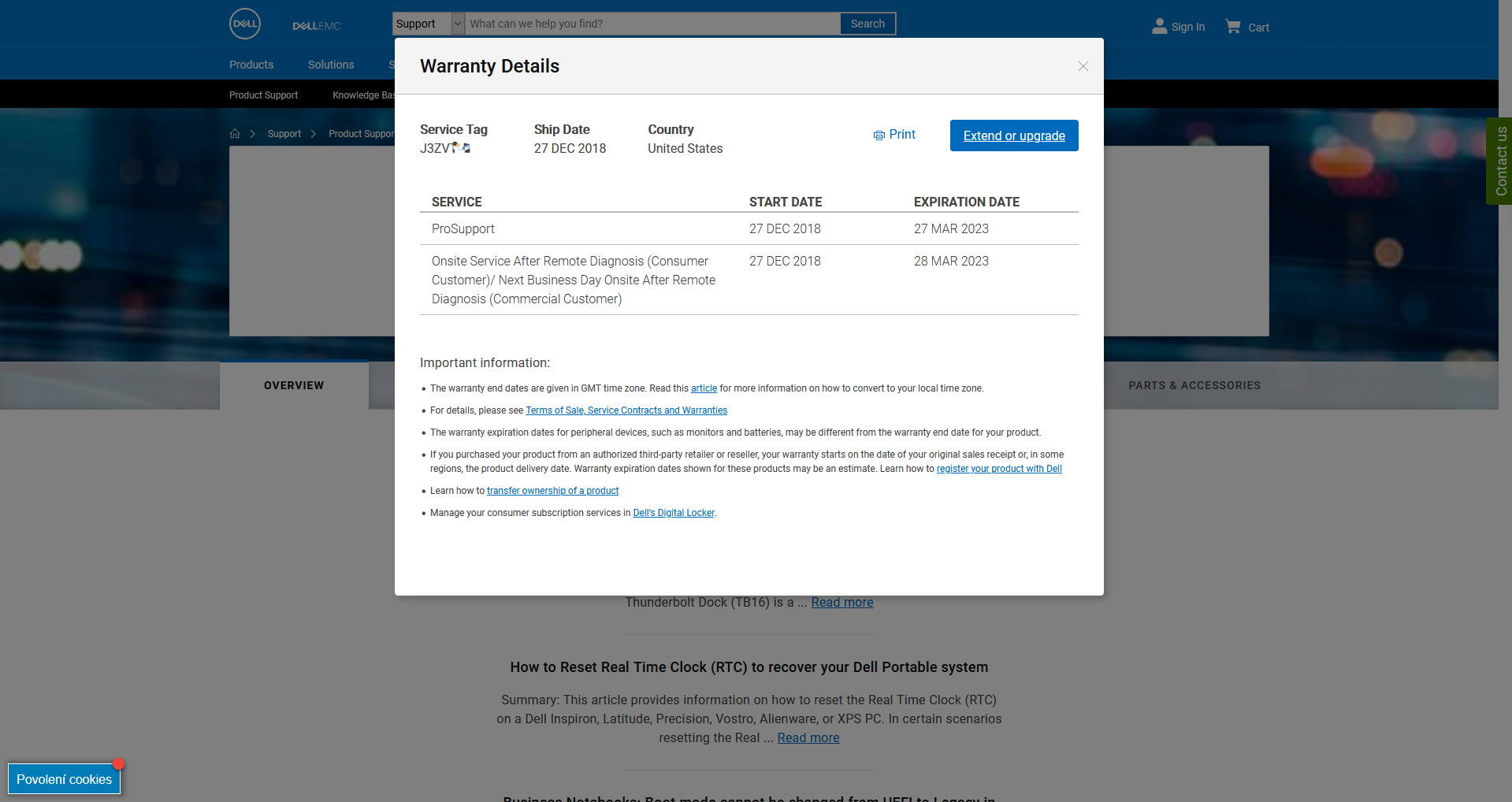Open the Products menu
1512x802 pixels.
coord(251,65)
